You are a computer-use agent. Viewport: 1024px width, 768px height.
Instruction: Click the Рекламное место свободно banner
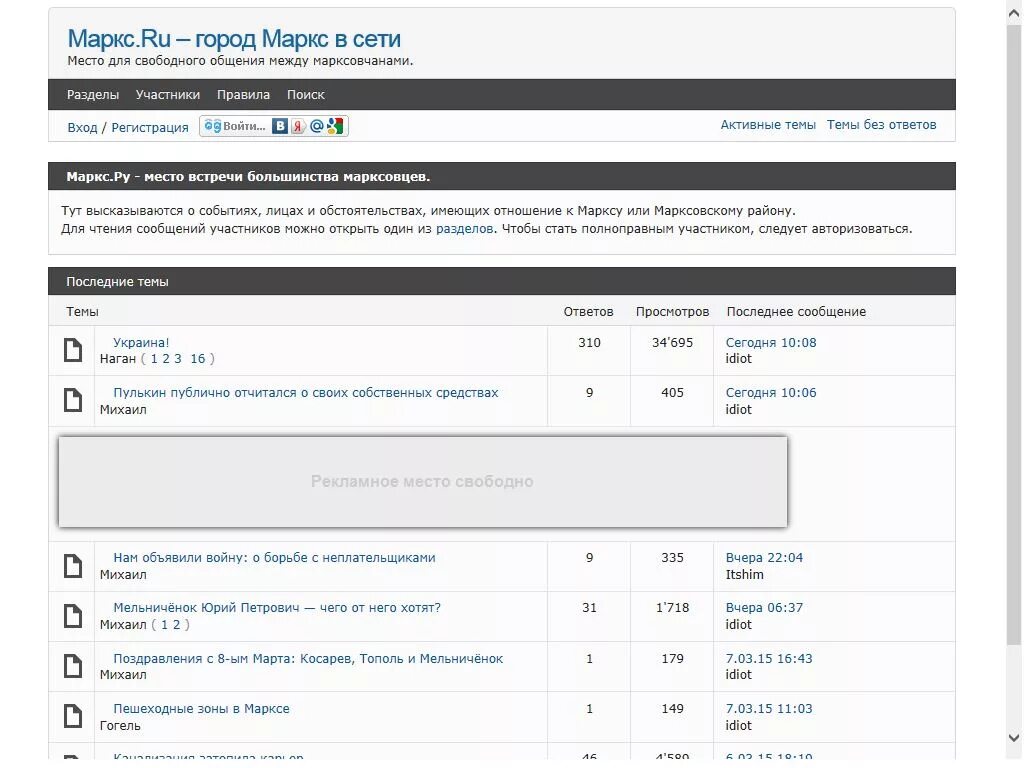(x=423, y=481)
